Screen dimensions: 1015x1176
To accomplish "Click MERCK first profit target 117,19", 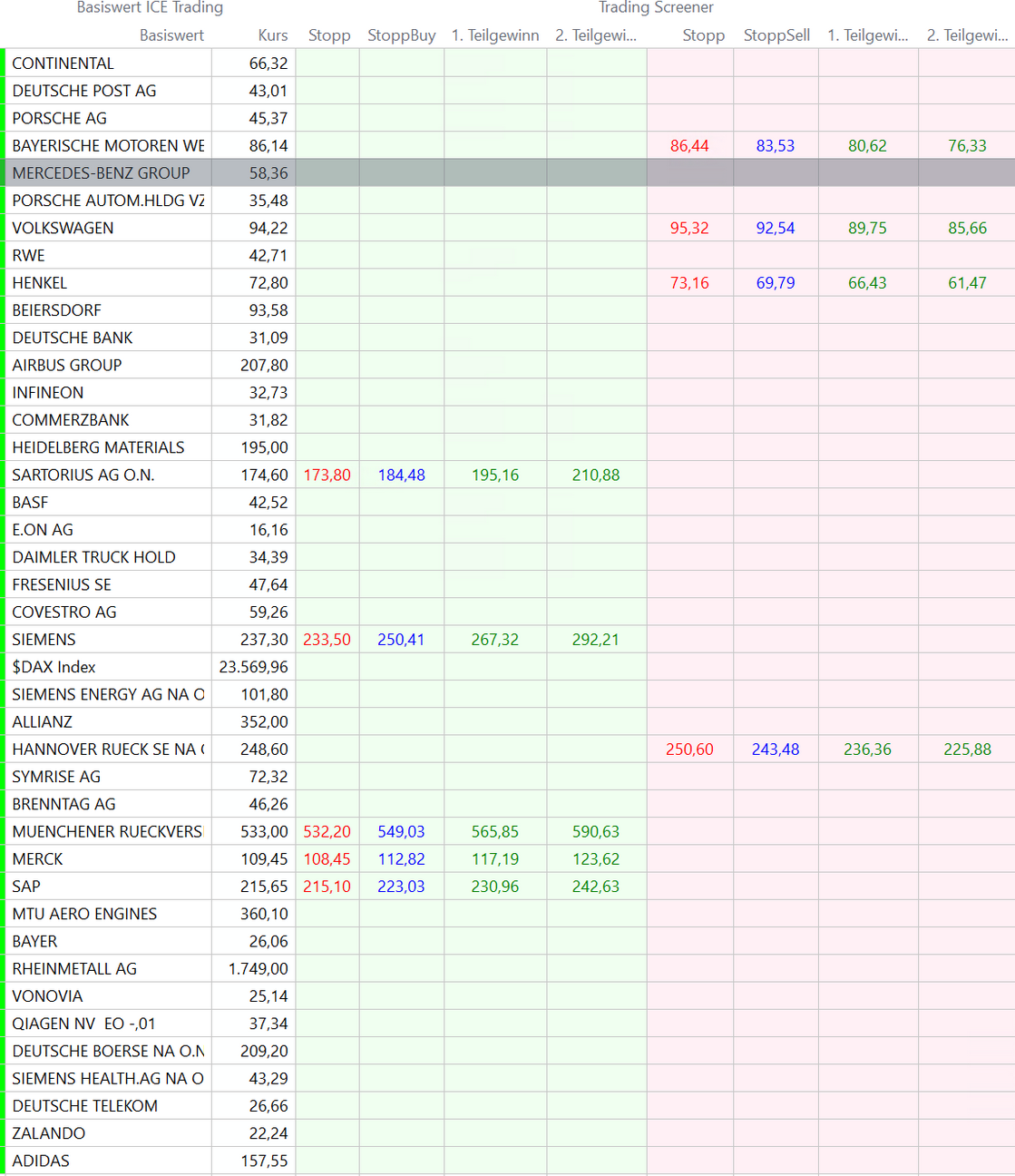I will [495, 859].
